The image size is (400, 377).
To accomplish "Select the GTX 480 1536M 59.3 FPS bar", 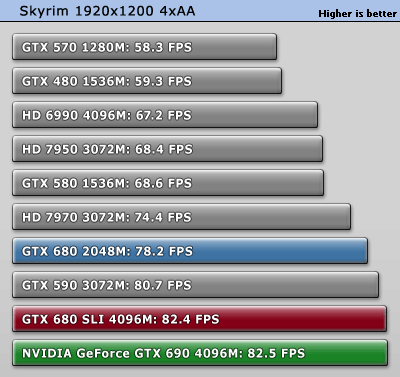I will (x=147, y=81).
